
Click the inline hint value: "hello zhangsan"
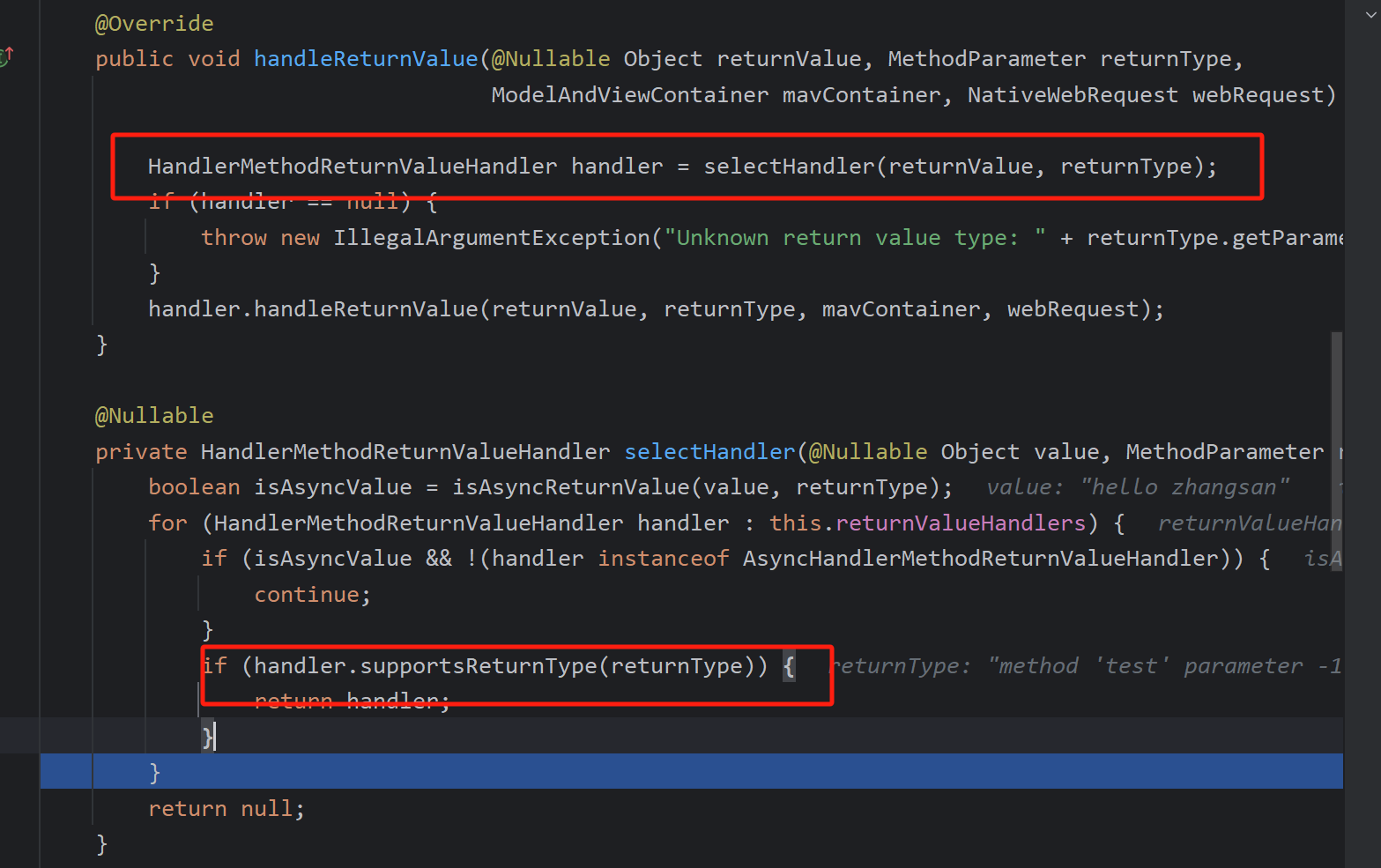click(1138, 487)
